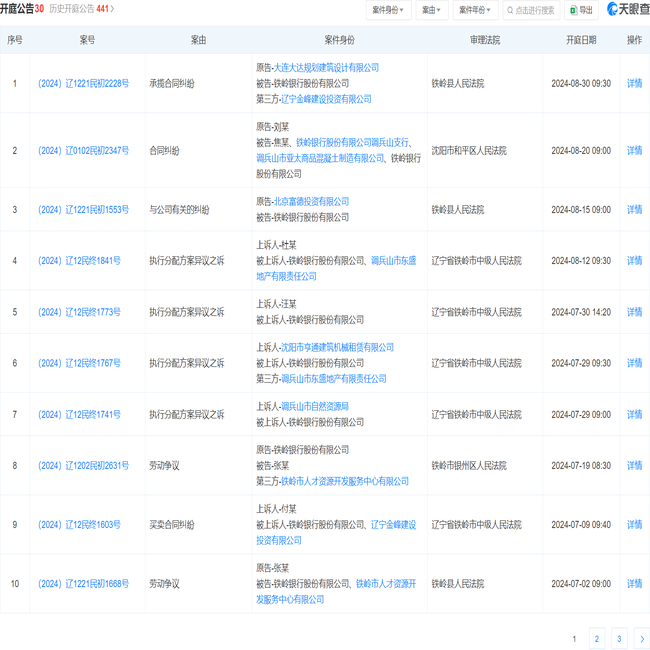
Task: Open case (2024)辽1202民初2631号
Action: (83, 466)
